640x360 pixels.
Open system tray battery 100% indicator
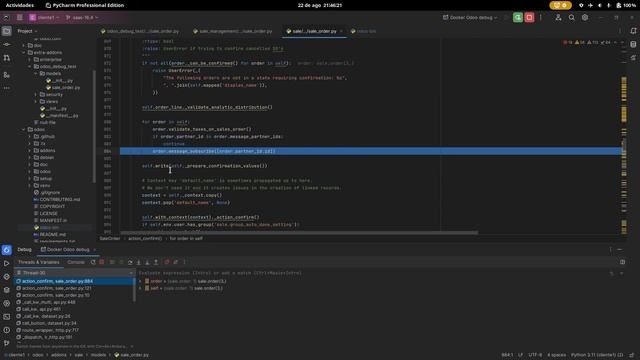click(x=626, y=5)
